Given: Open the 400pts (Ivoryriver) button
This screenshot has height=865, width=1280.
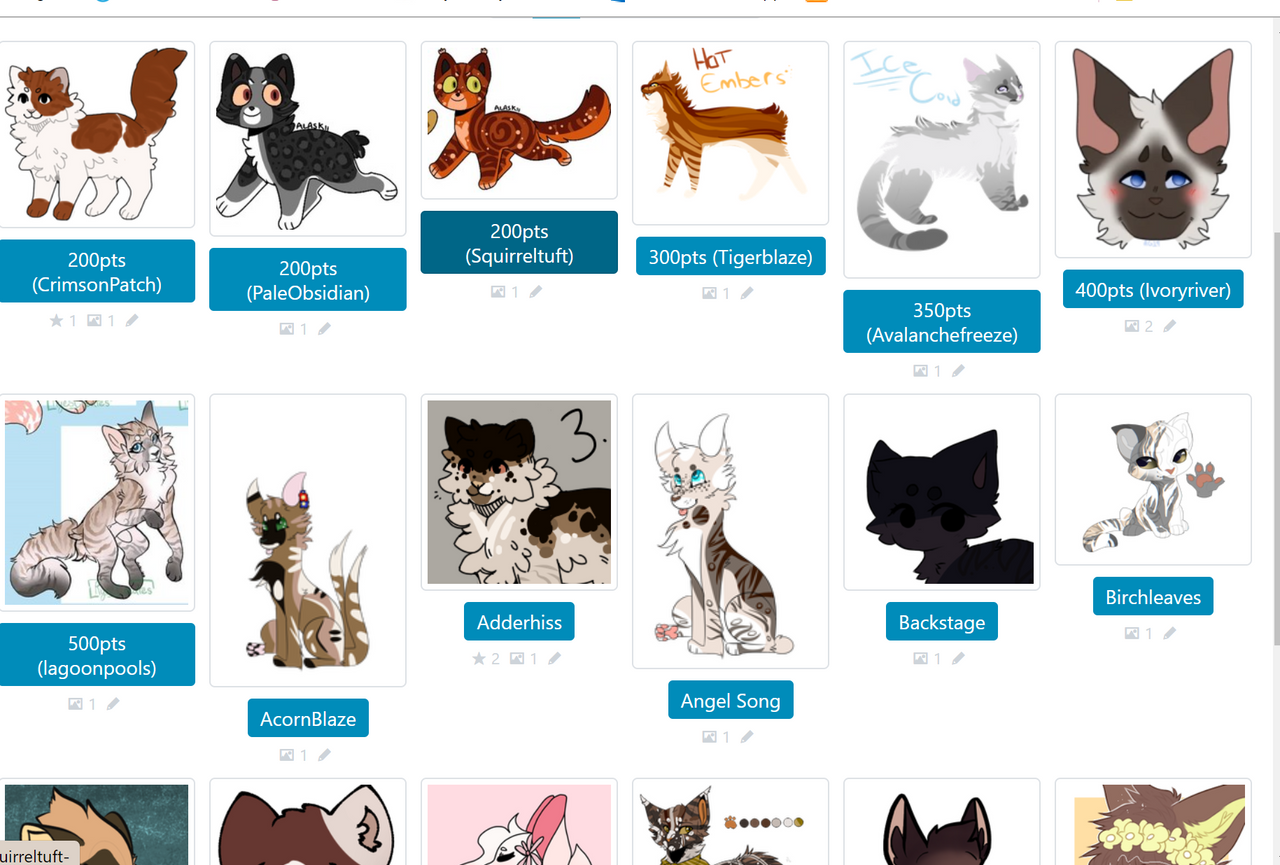Looking at the screenshot, I should coord(1153,289).
